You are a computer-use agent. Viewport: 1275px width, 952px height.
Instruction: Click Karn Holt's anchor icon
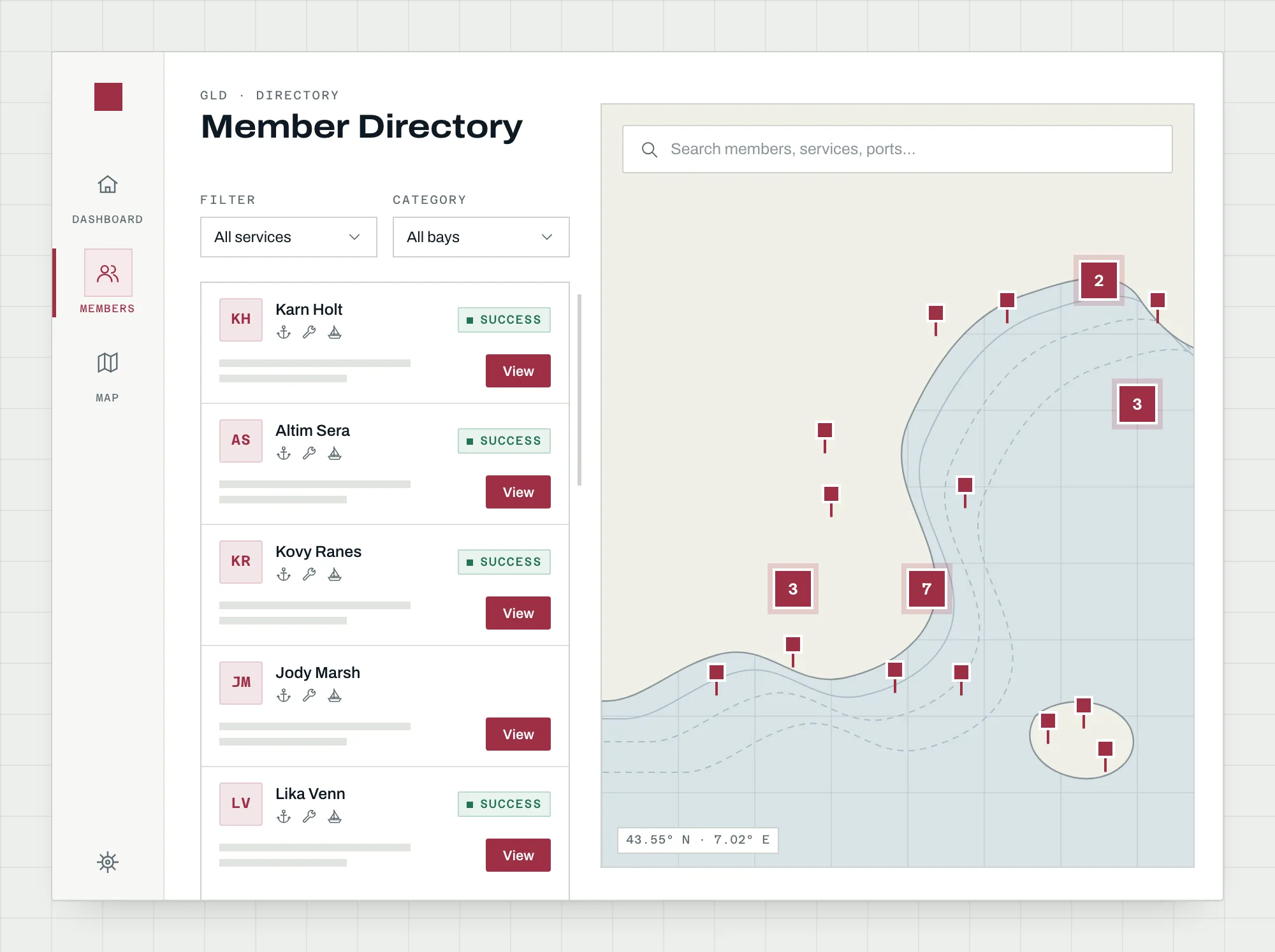pos(284,333)
